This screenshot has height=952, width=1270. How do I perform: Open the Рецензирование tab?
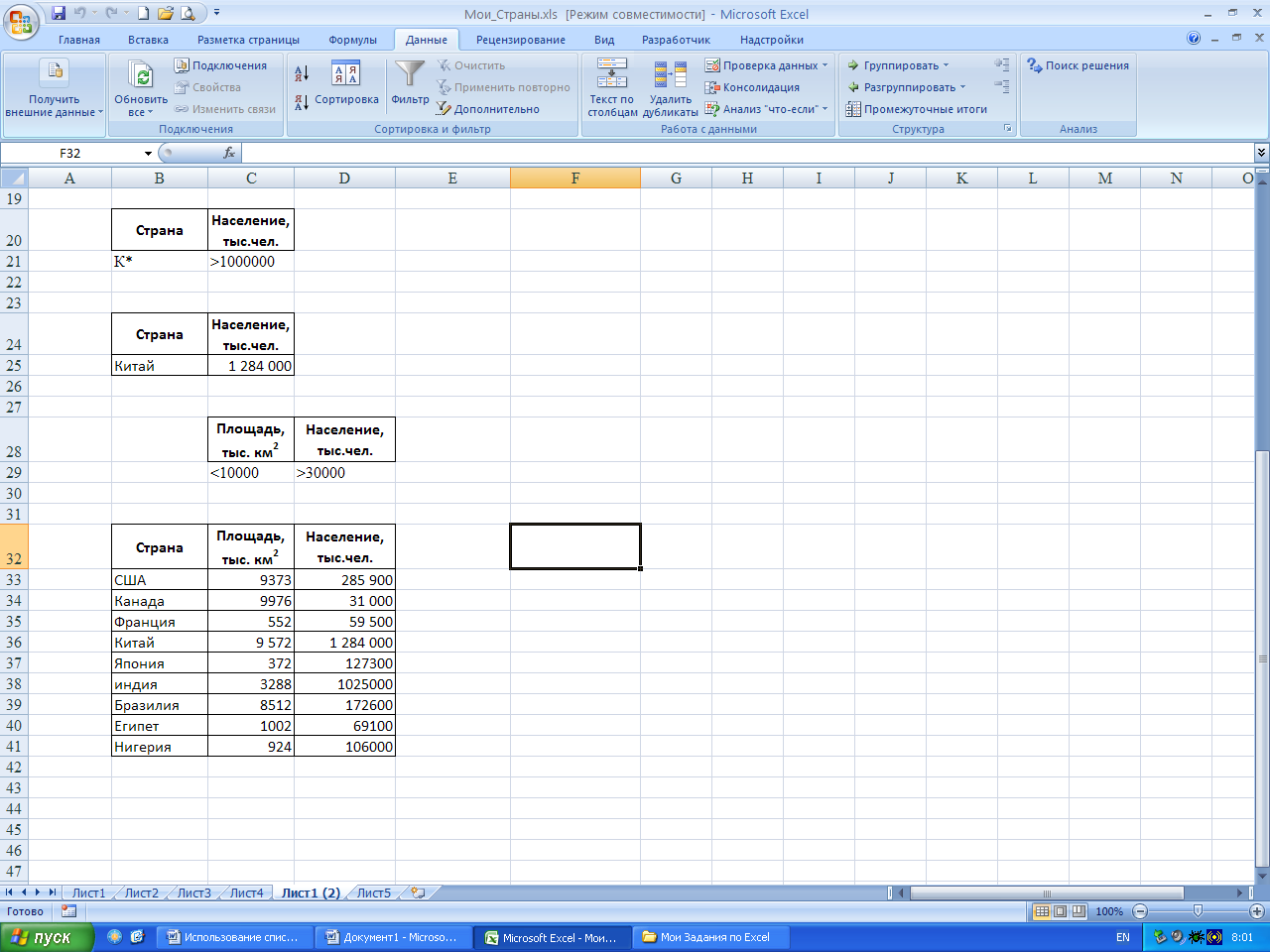521,40
